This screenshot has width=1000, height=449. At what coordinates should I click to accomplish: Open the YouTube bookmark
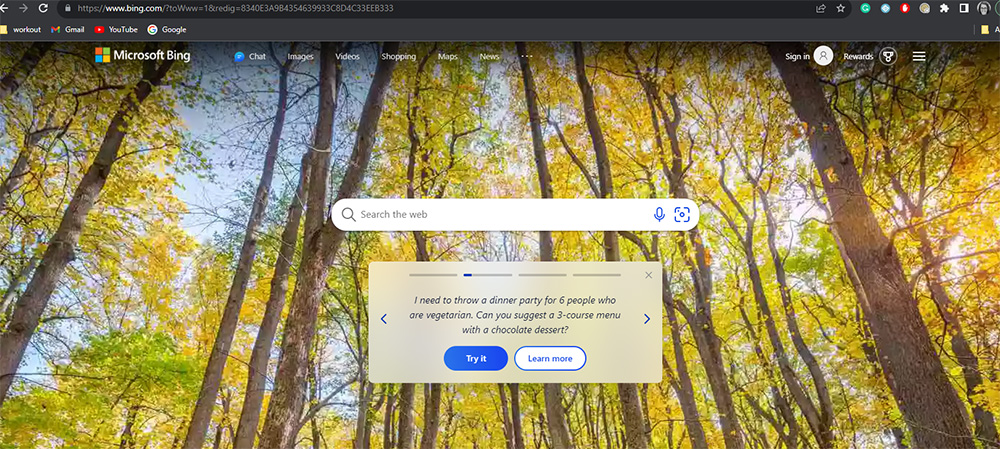click(116, 29)
